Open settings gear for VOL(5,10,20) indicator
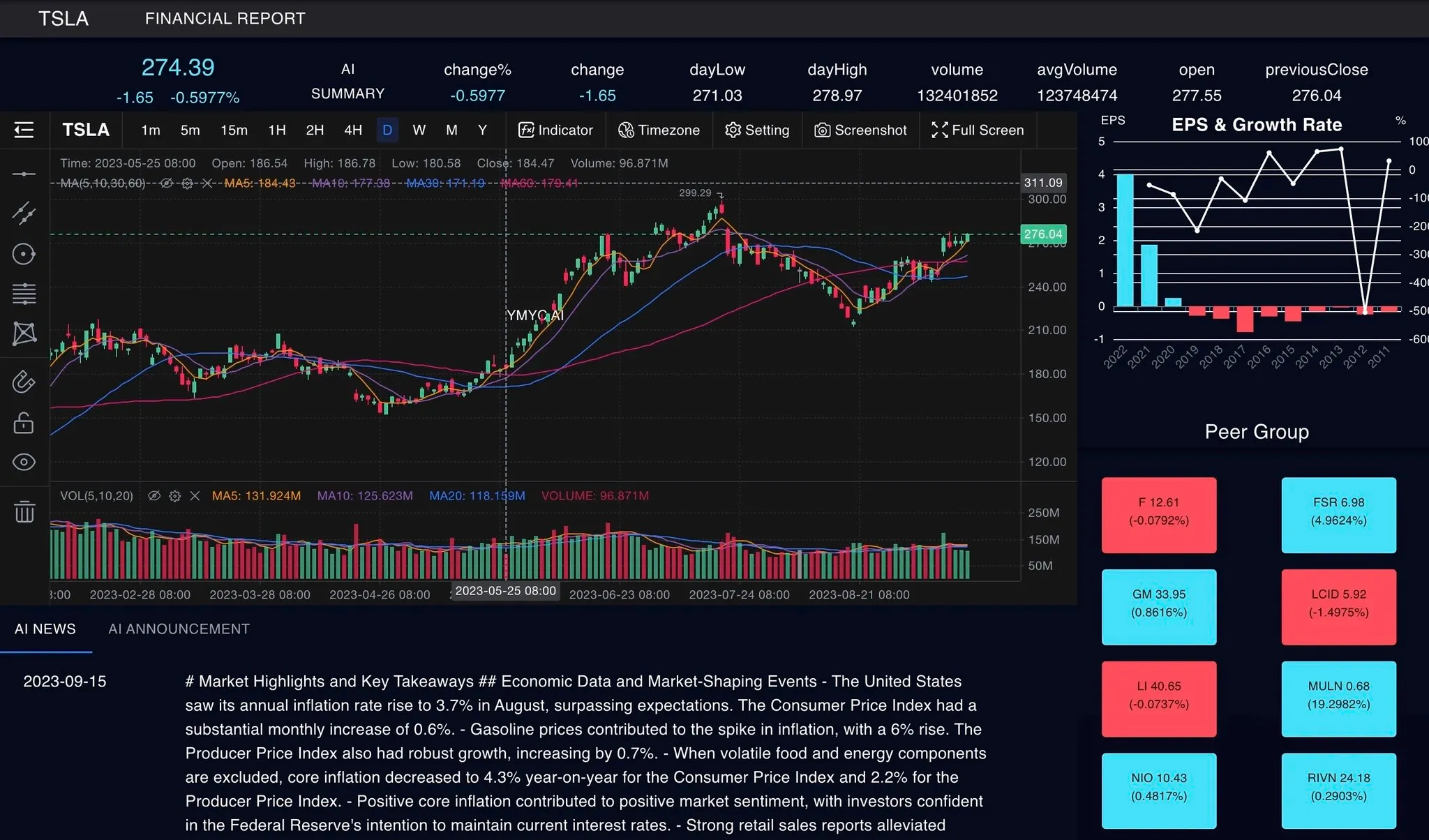The width and height of the screenshot is (1429, 840). pos(175,495)
